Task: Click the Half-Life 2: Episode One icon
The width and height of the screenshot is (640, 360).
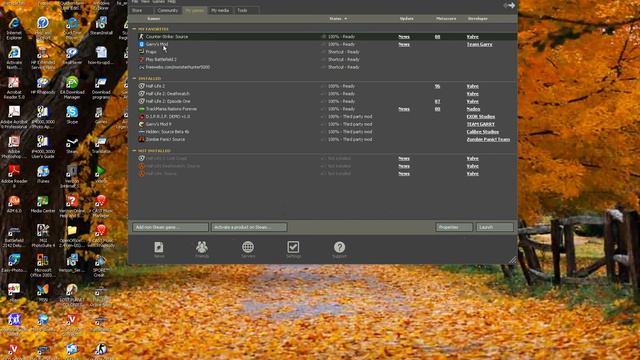Action: tap(141, 101)
